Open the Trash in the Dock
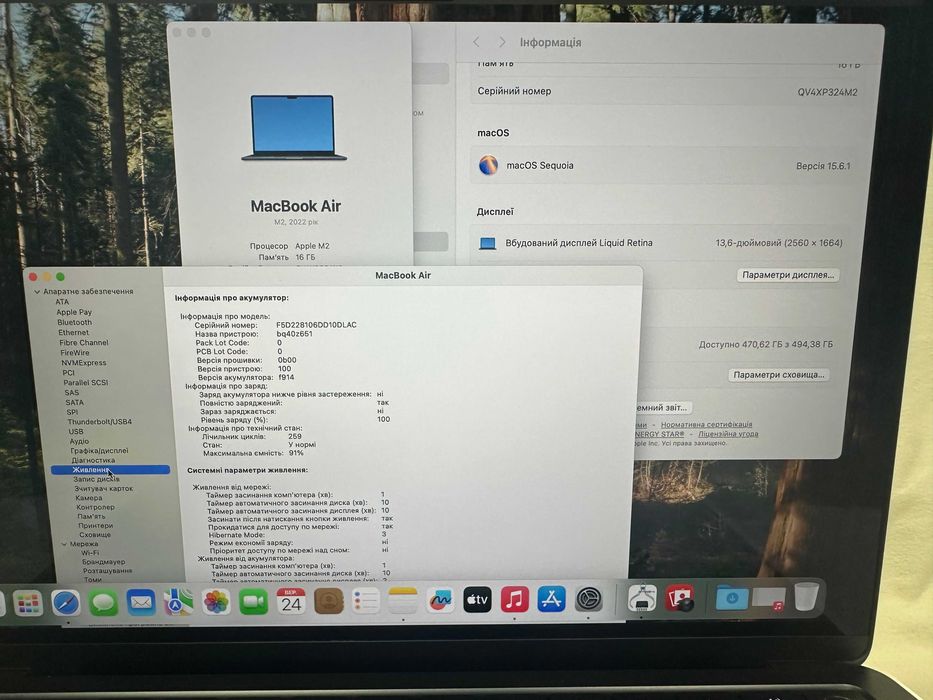 pyautogui.click(x=807, y=596)
